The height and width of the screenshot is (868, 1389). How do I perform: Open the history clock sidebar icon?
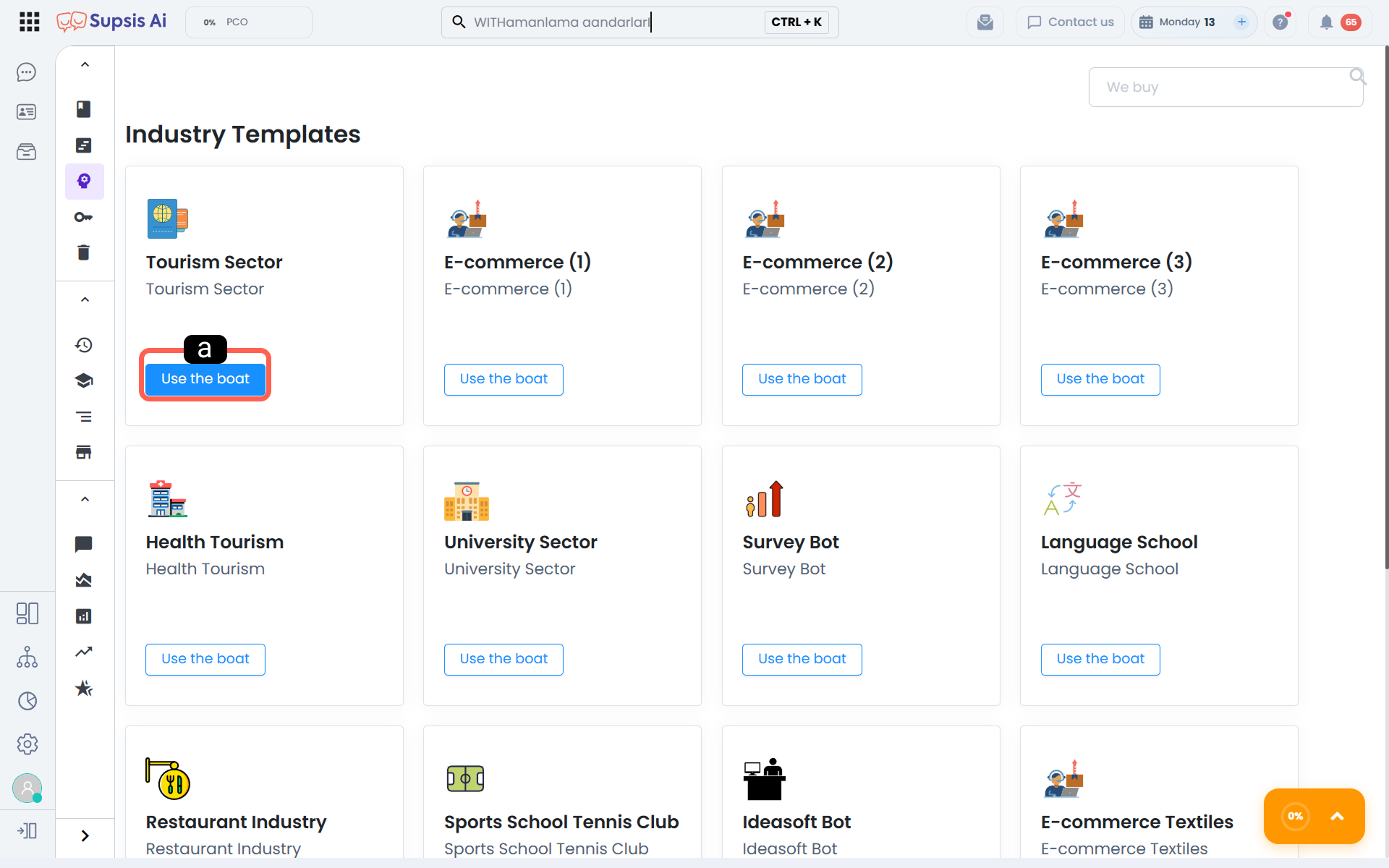84,345
